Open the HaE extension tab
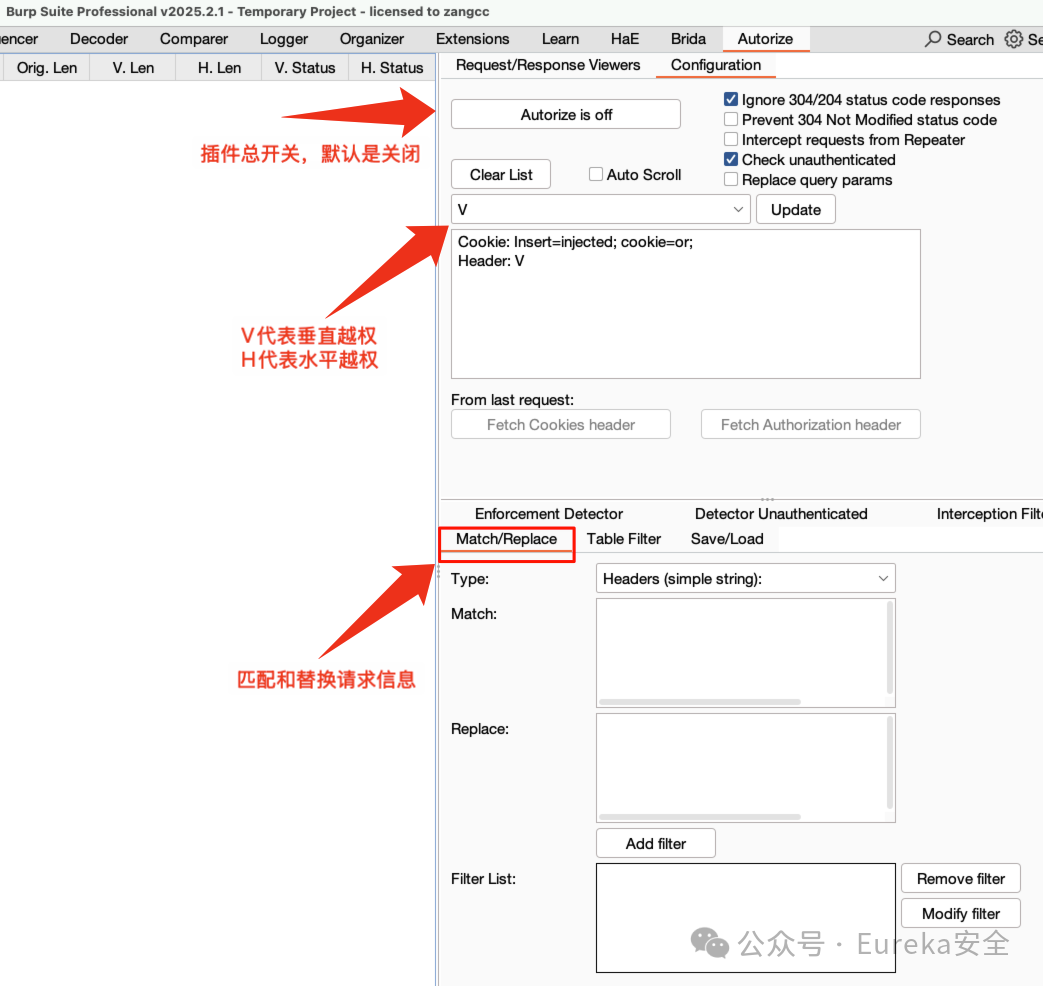The height and width of the screenshot is (986, 1043). tap(625, 39)
